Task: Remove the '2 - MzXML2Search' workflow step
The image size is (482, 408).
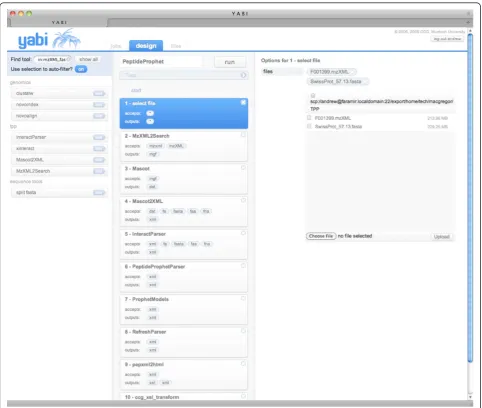Action: (x=243, y=135)
